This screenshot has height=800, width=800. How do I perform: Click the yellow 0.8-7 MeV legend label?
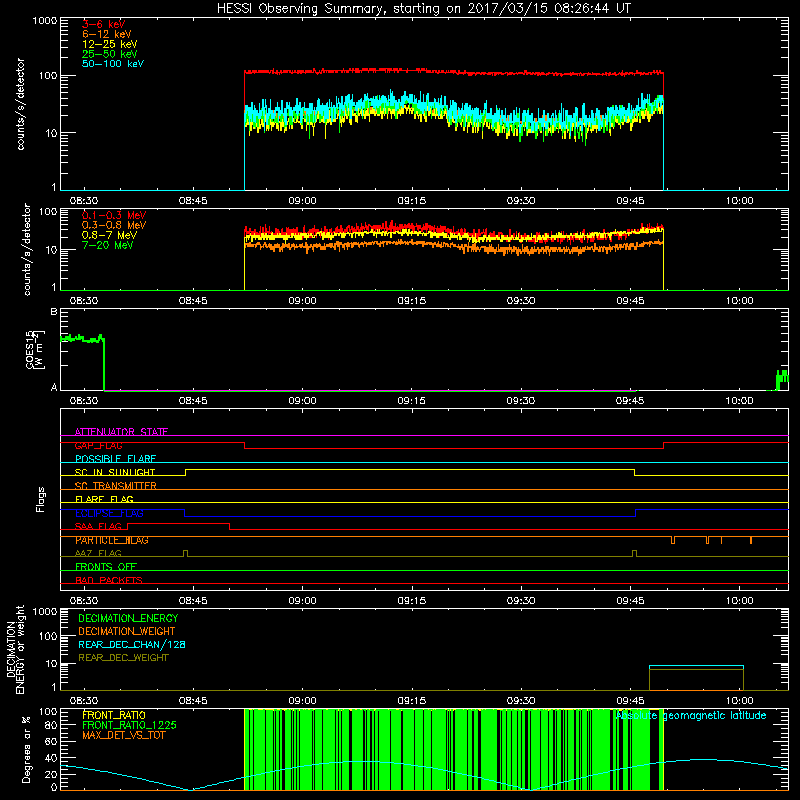coord(109,235)
